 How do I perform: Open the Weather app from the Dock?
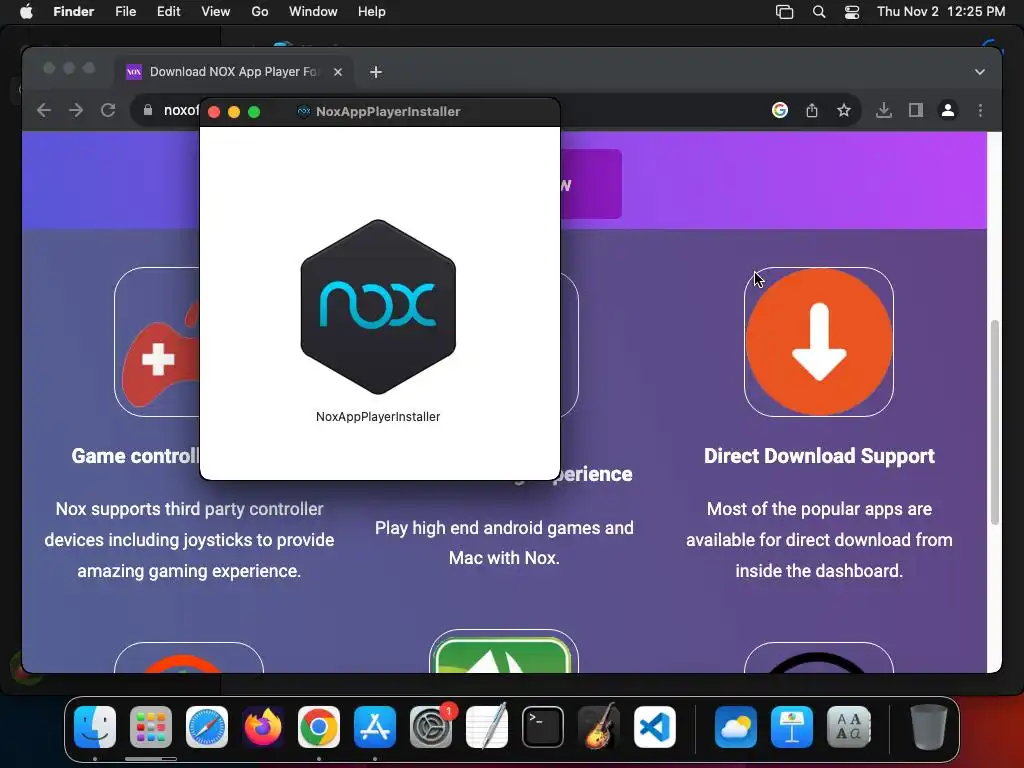click(736, 727)
